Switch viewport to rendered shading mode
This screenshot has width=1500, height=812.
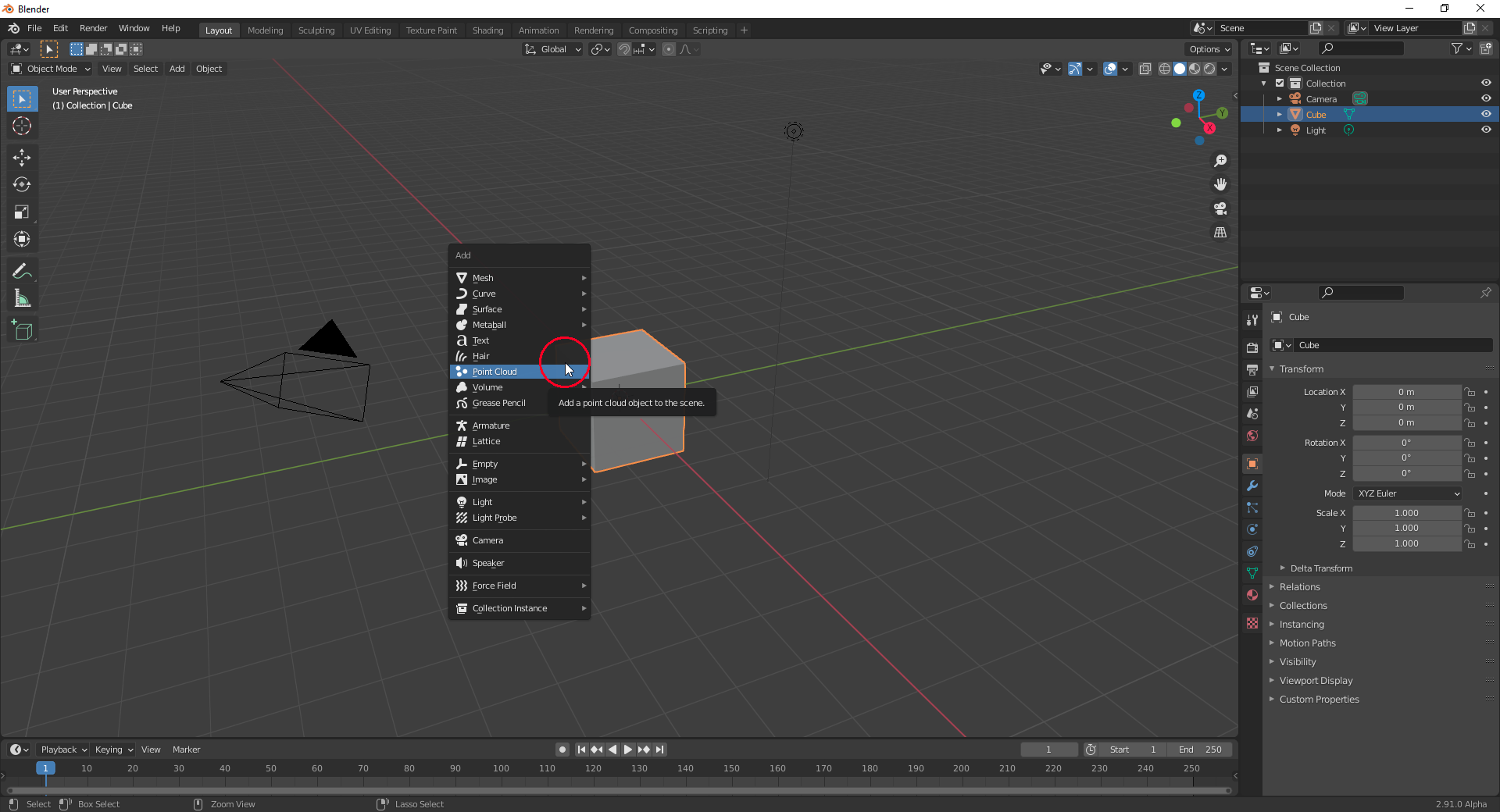(1210, 69)
